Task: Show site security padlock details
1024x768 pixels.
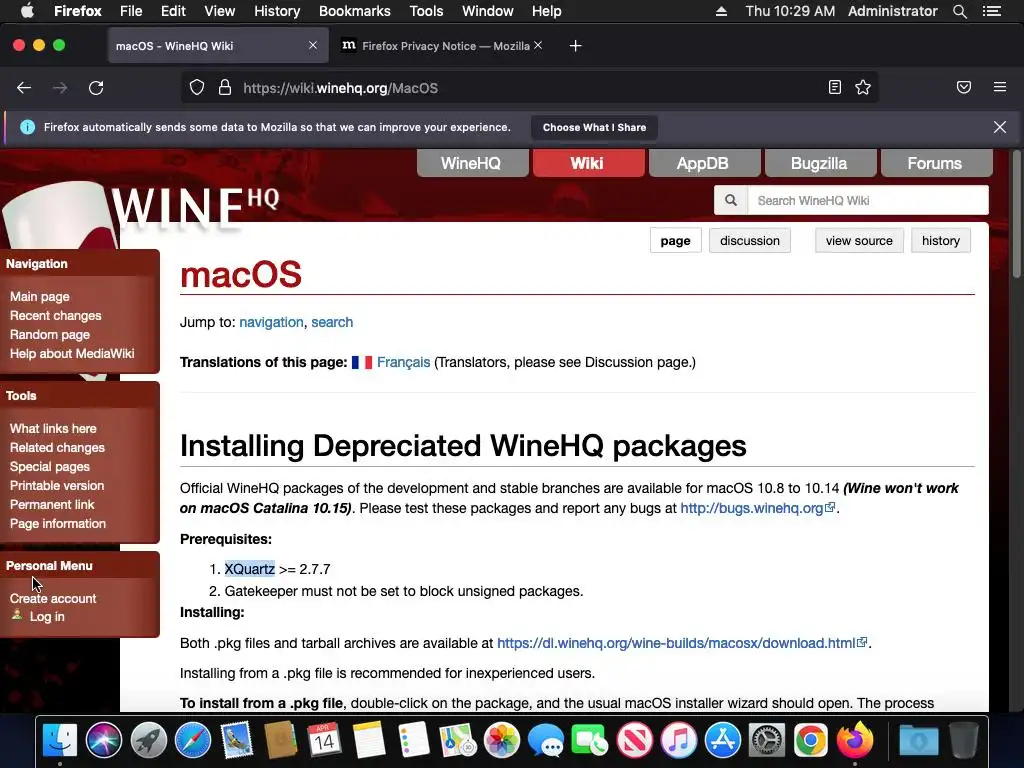Action: click(225, 88)
